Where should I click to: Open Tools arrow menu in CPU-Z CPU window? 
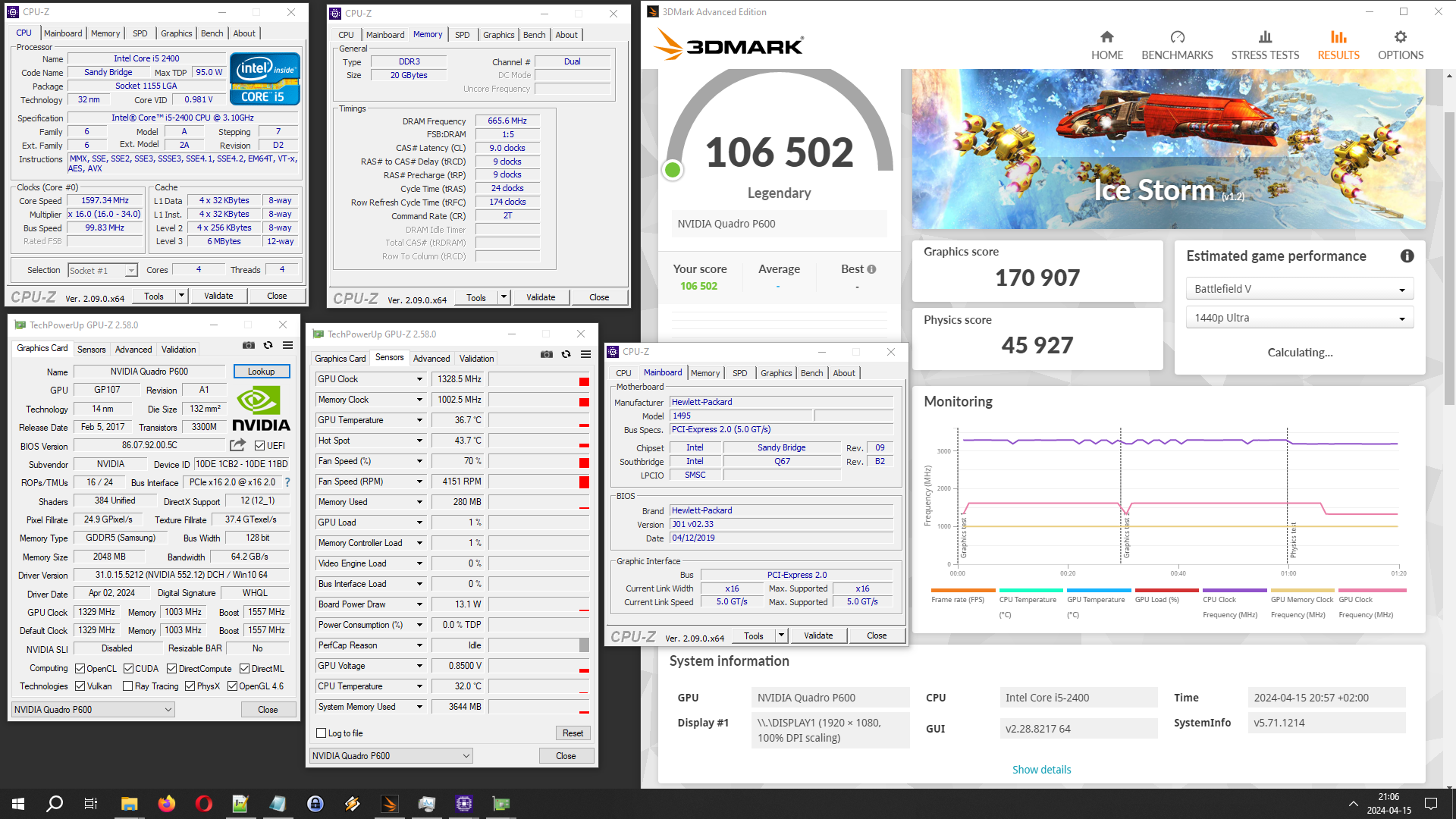[181, 296]
